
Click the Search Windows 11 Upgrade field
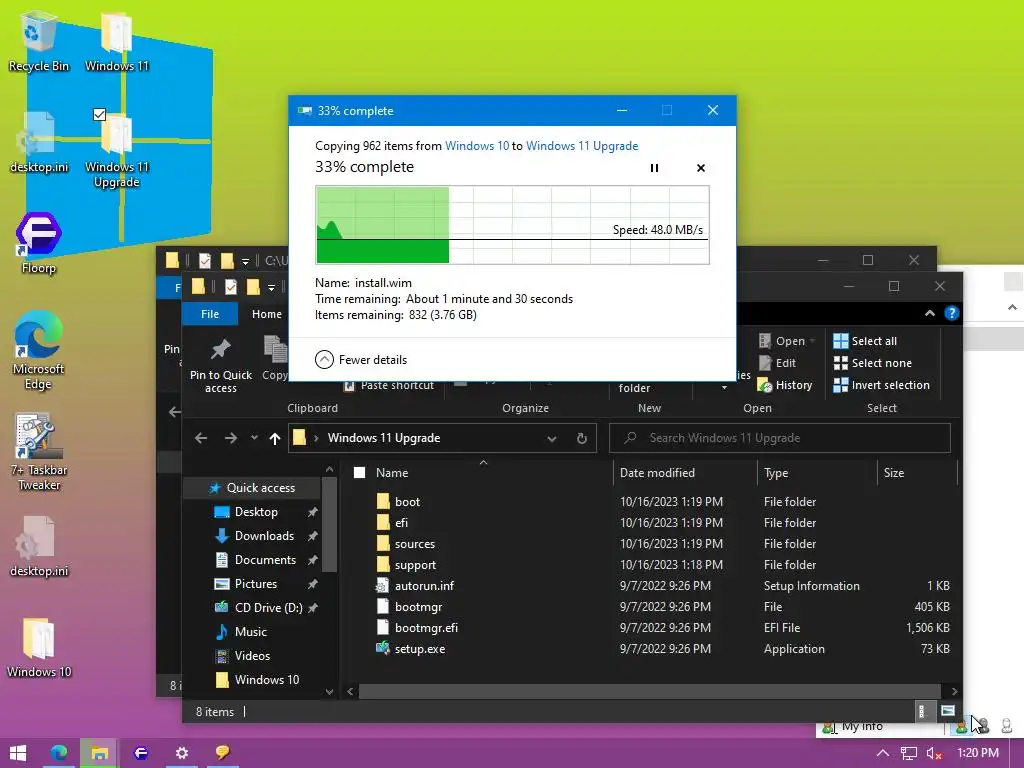click(780, 438)
